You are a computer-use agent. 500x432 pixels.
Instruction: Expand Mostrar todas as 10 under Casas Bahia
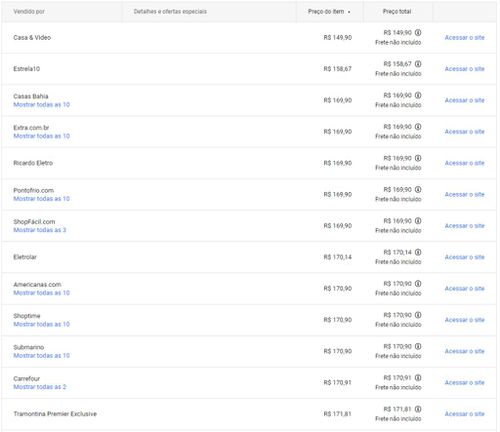42,105
